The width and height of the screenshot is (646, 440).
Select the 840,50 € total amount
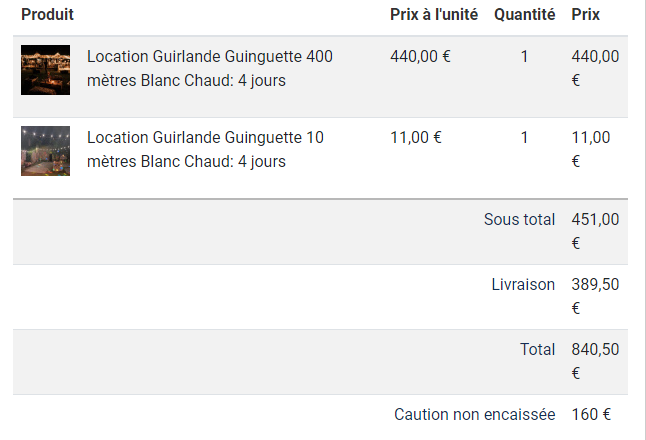tap(595, 360)
